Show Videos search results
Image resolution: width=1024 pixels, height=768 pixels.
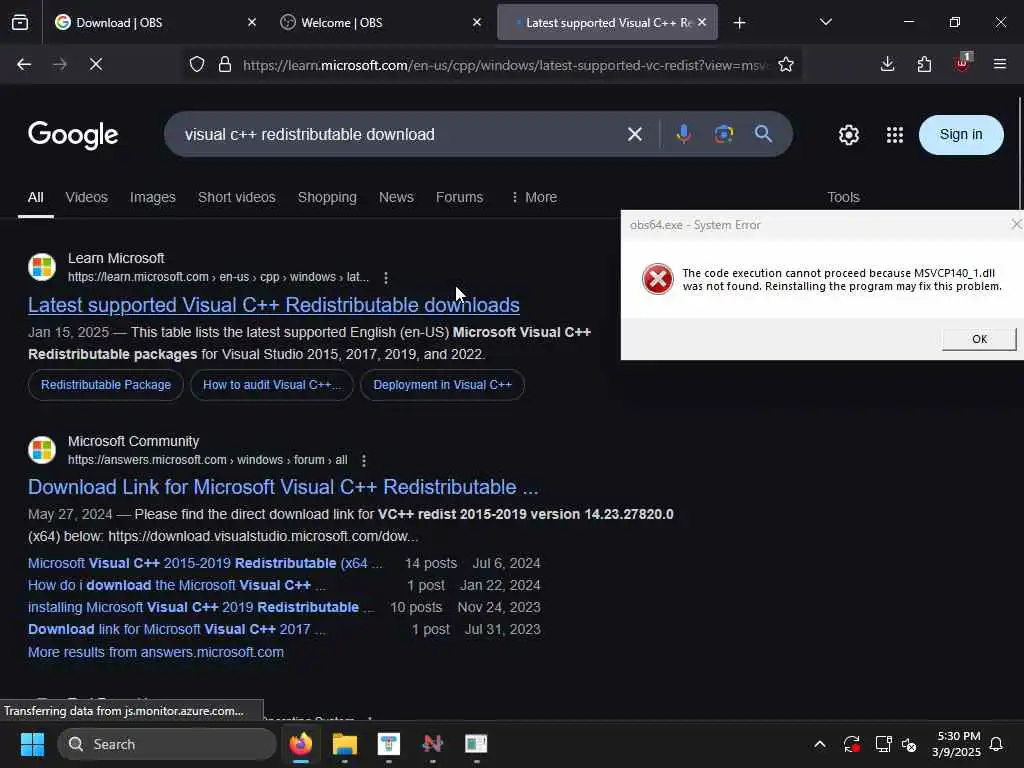(86, 197)
